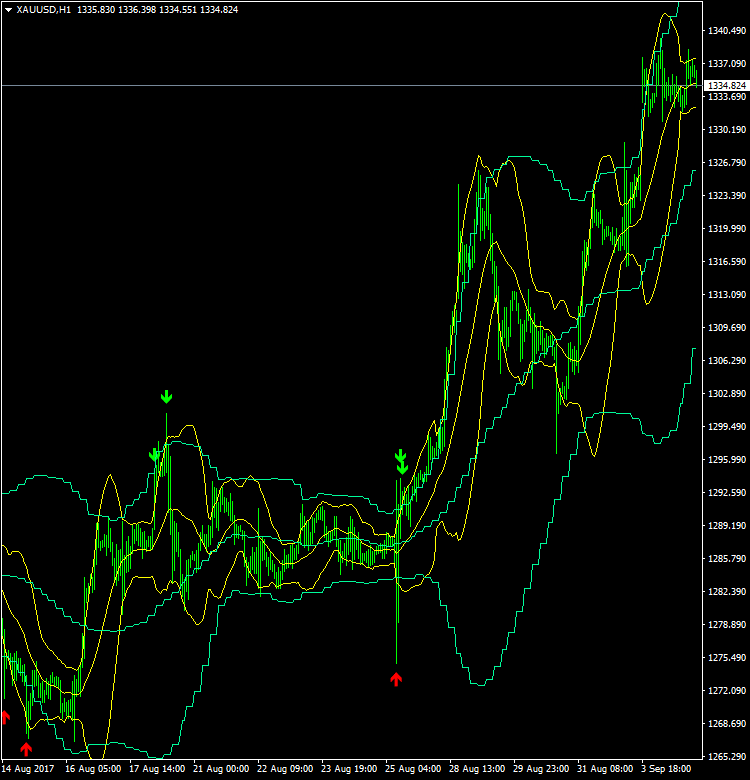The image size is (750, 780).
Task: Click the time axis label 16 Aug 05:00
Action: click(93, 769)
